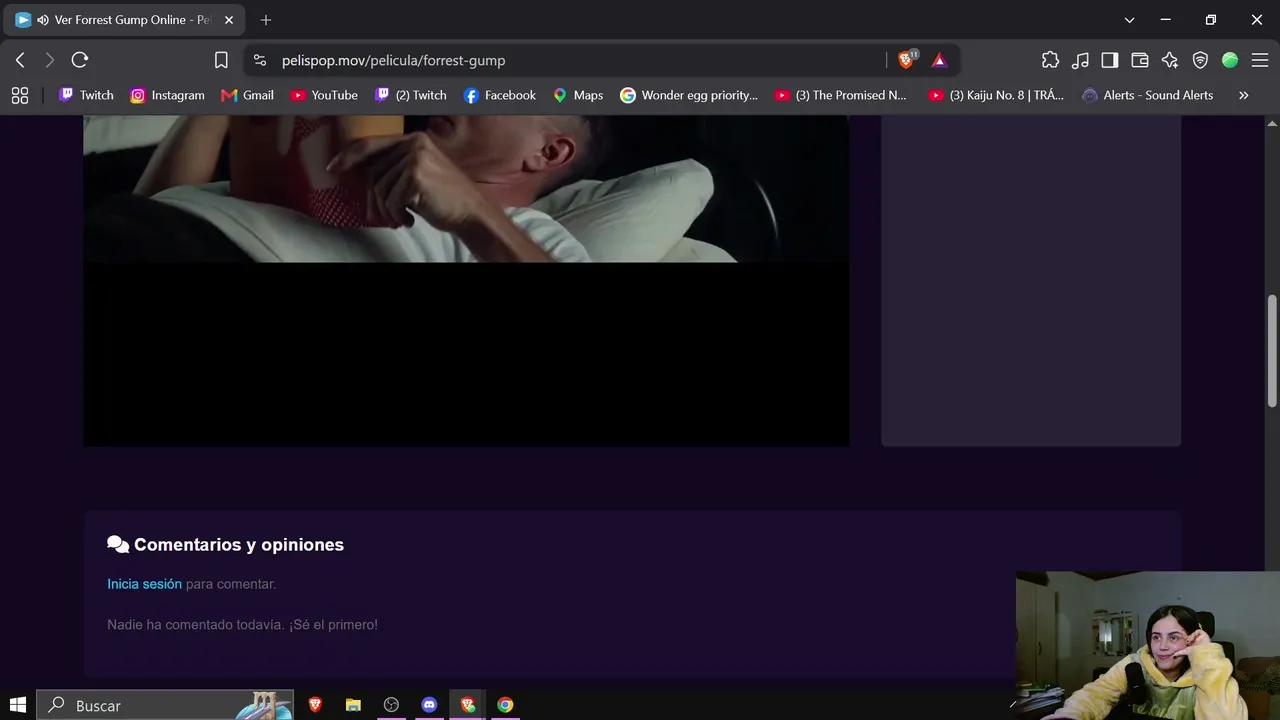The image size is (1280, 720).
Task: Expand the tab search dropdown arrow
Action: [1129, 20]
